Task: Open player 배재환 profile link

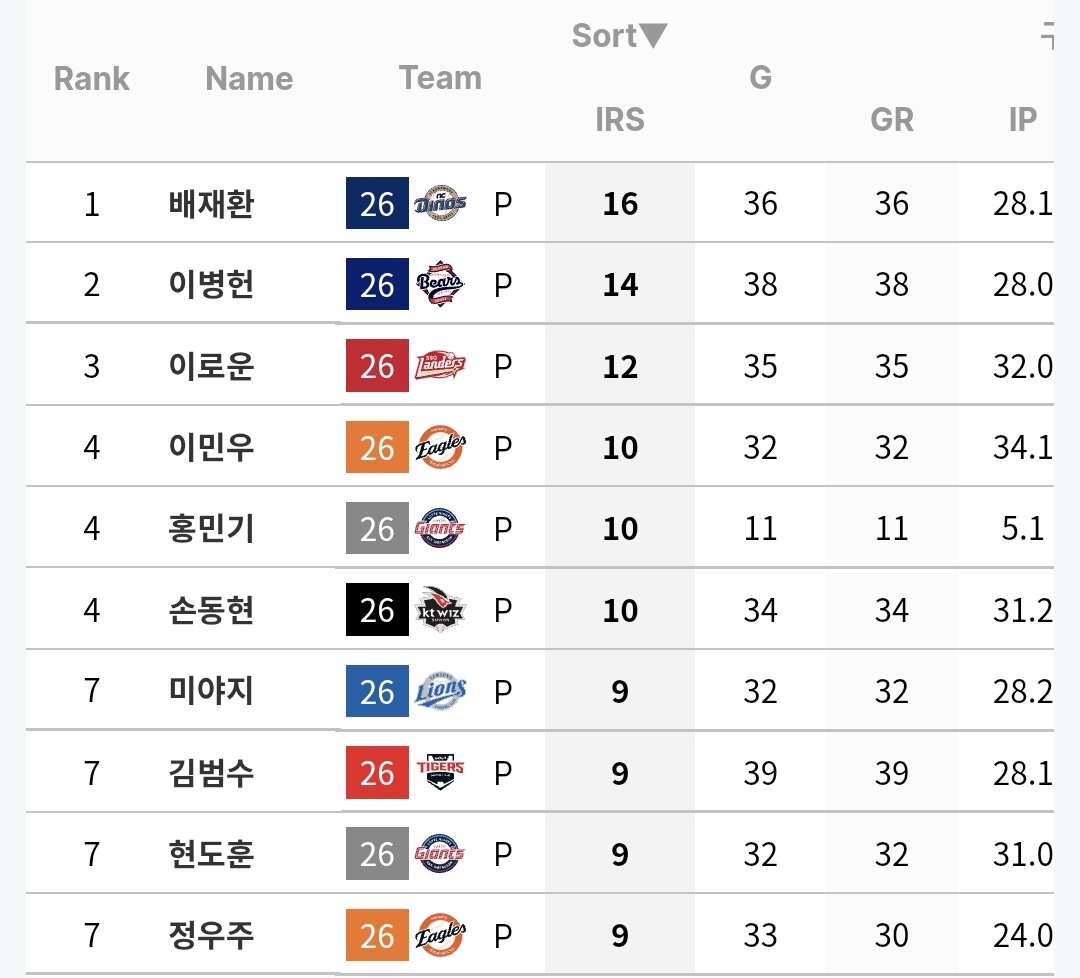Action: pyautogui.click(x=211, y=203)
